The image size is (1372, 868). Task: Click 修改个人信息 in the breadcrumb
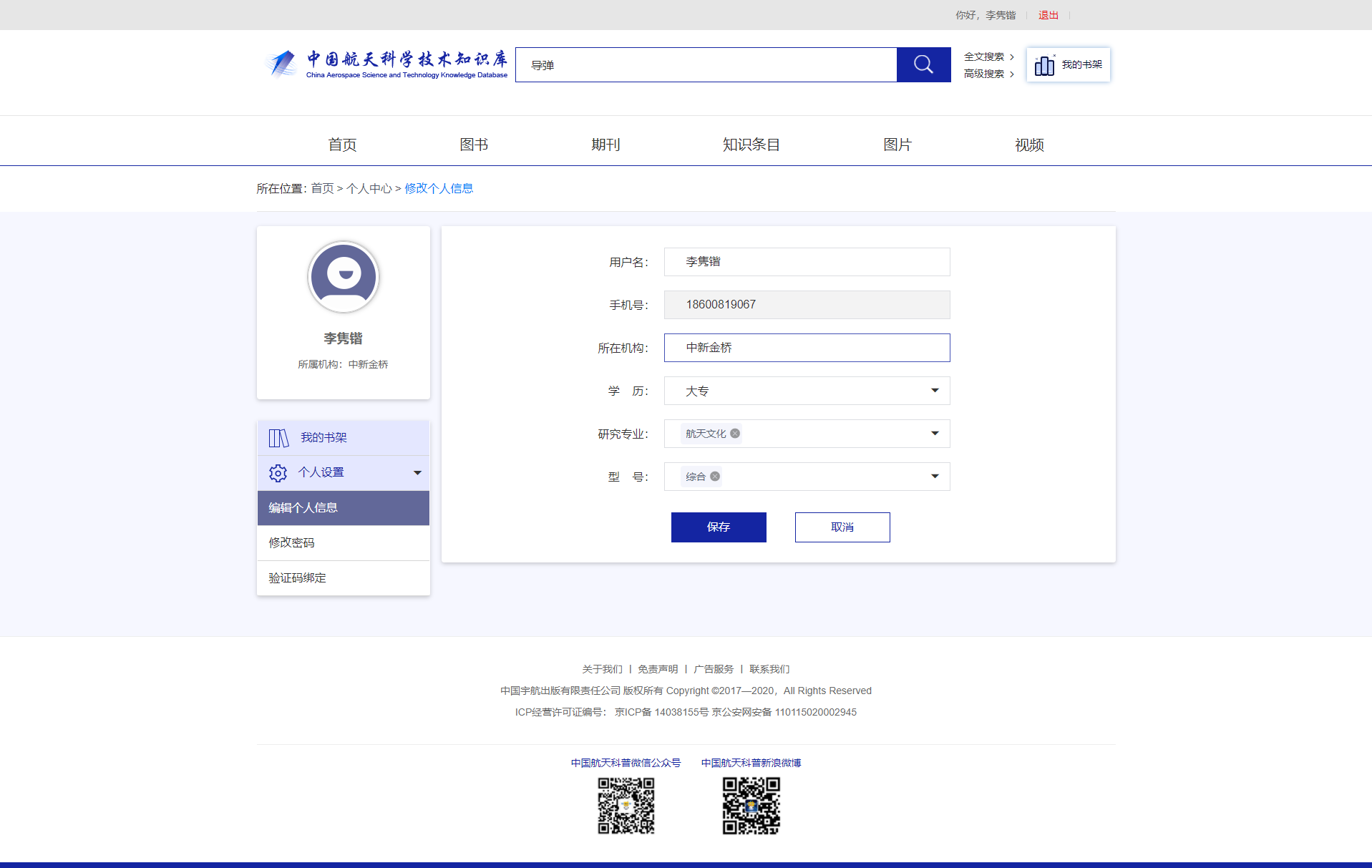[439, 188]
